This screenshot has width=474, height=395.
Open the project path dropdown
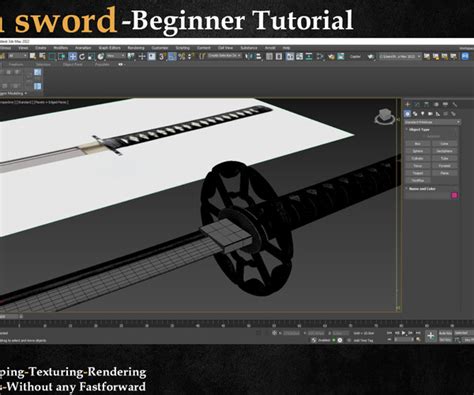click(400, 56)
